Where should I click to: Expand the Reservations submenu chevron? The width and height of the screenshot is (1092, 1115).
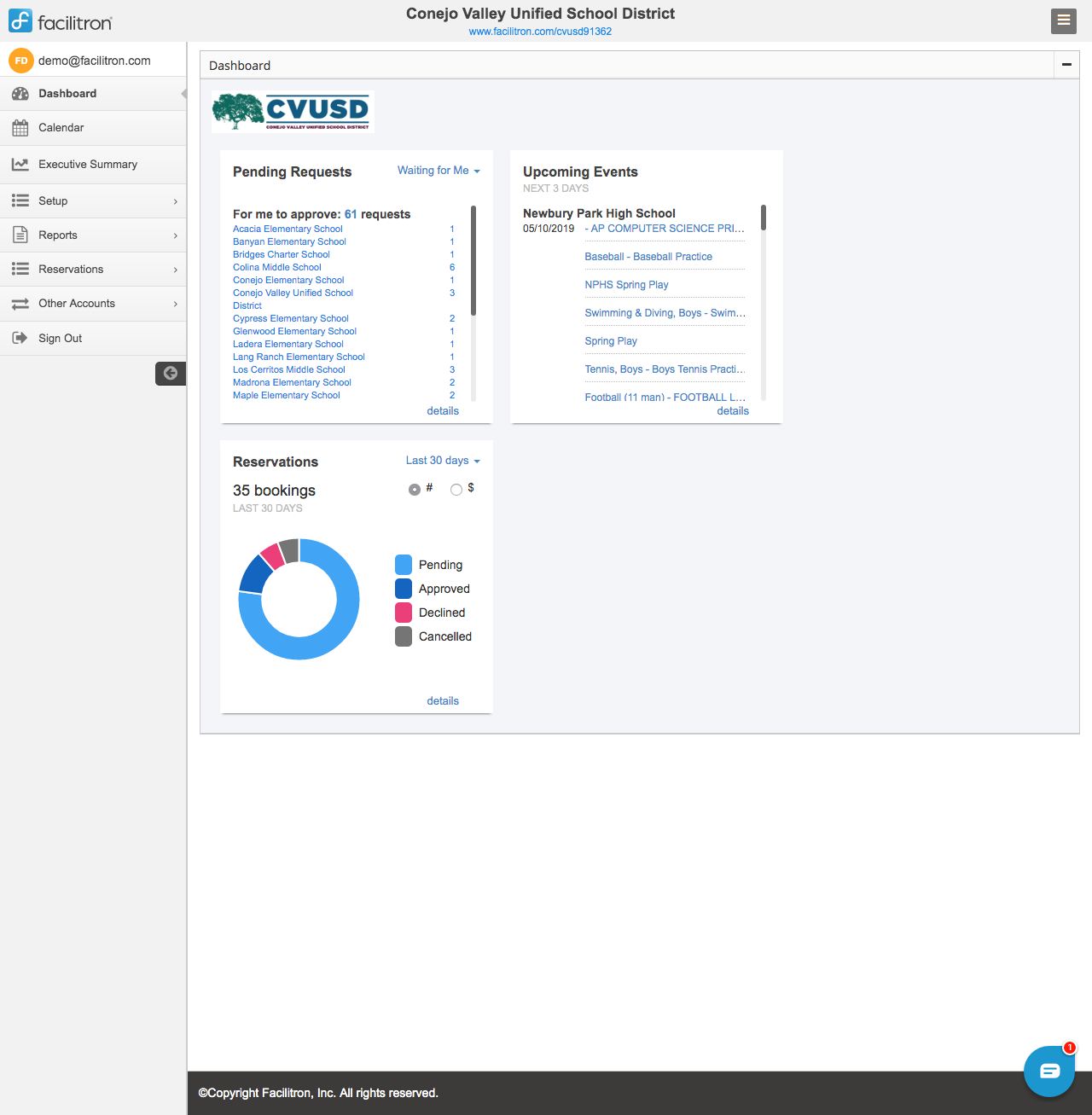coord(176,270)
